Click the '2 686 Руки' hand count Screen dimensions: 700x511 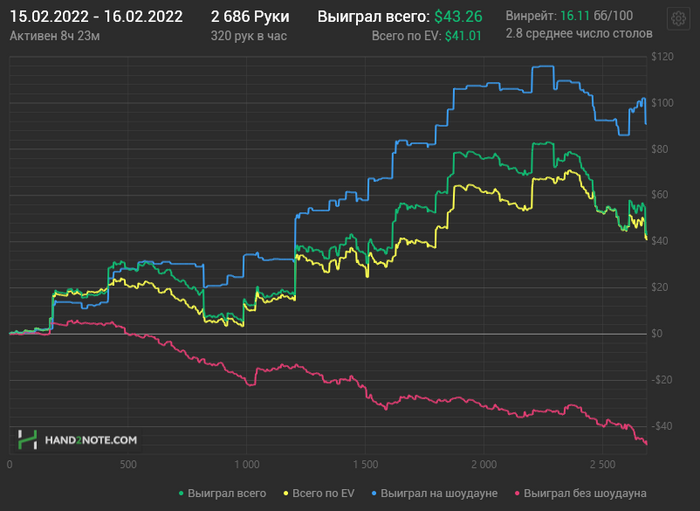pyautogui.click(x=250, y=17)
